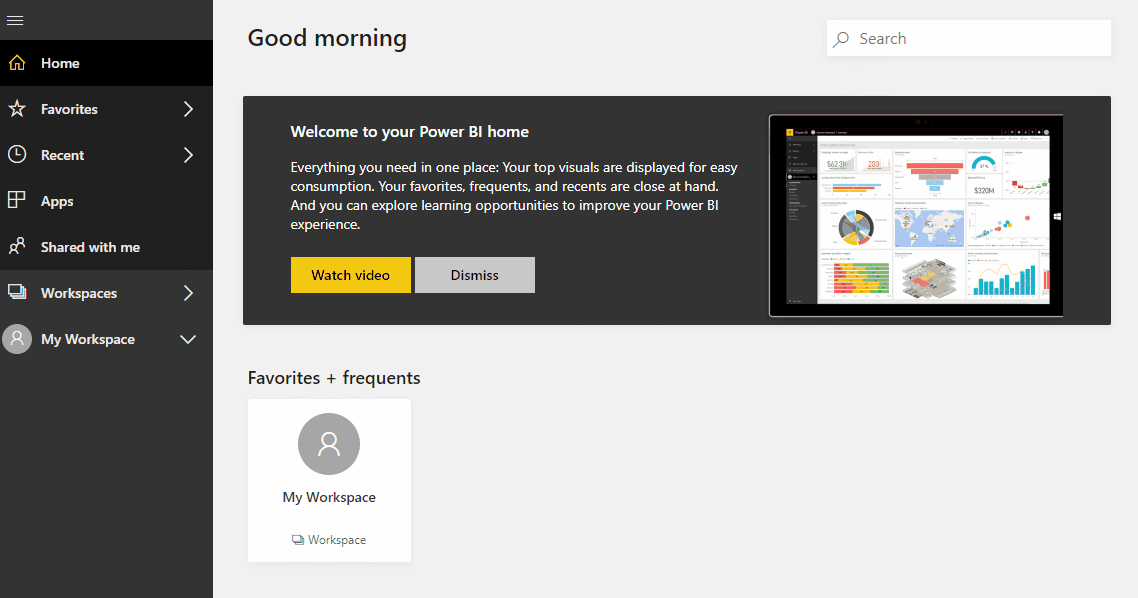
Task: Click the Apps grid icon
Action: (x=17, y=200)
